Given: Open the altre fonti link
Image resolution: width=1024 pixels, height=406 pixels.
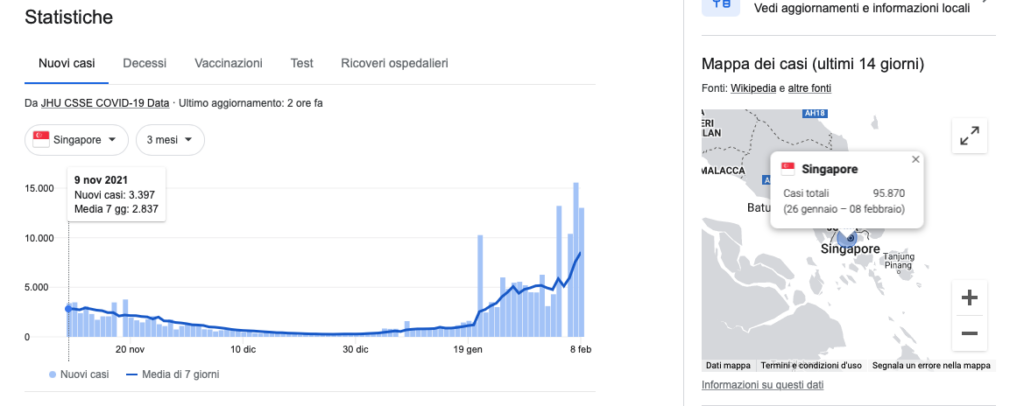Looking at the screenshot, I should (x=810, y=89).
